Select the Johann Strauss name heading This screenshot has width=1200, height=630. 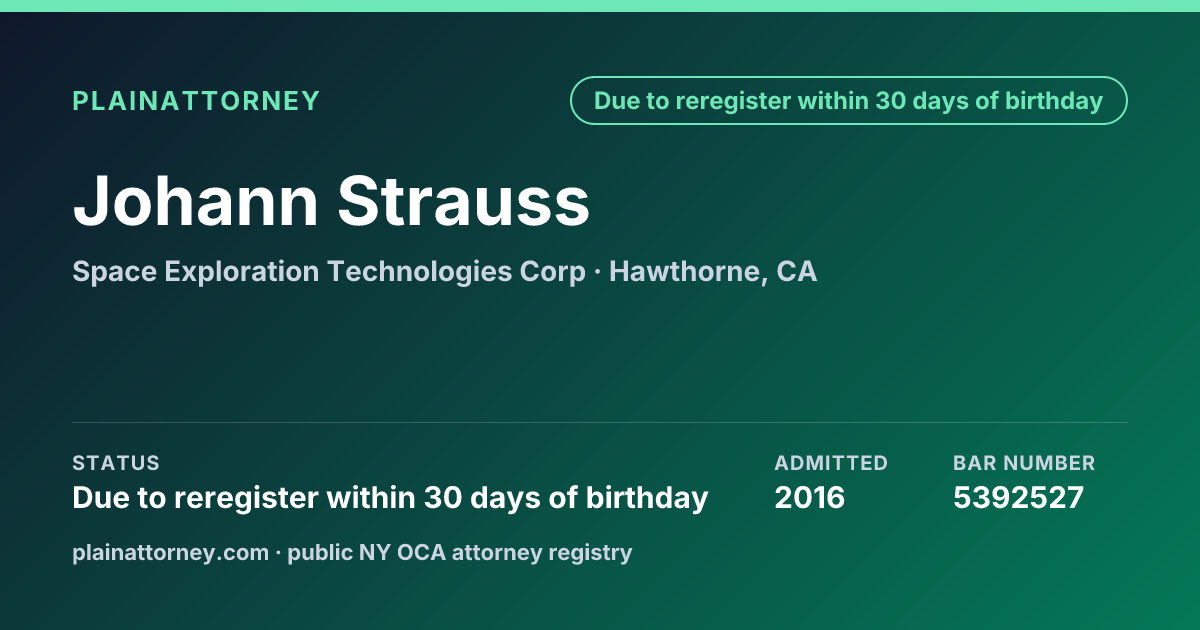pyautogui.click(x=331, y=200)
